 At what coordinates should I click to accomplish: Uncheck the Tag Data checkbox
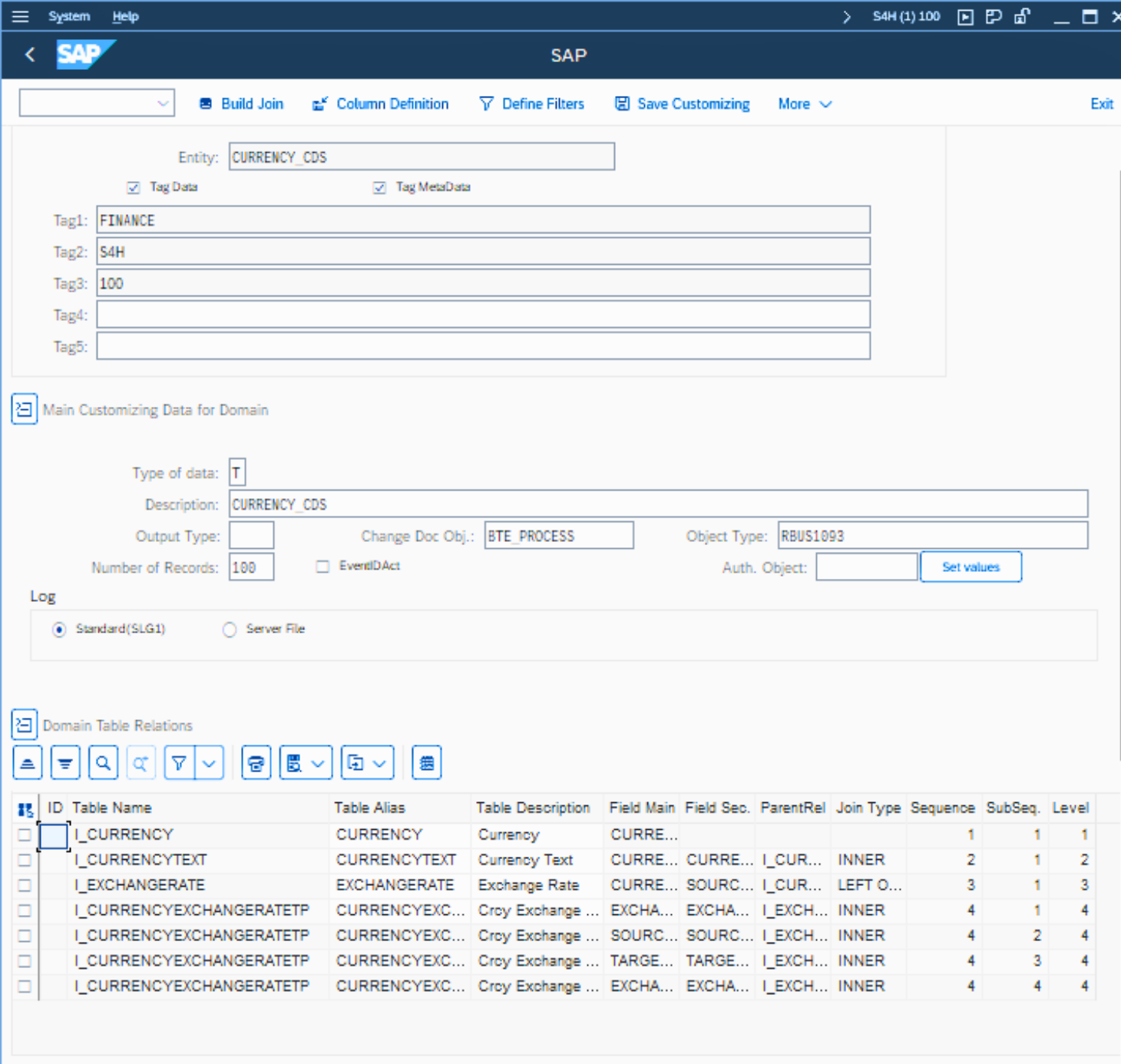point(134,187)
